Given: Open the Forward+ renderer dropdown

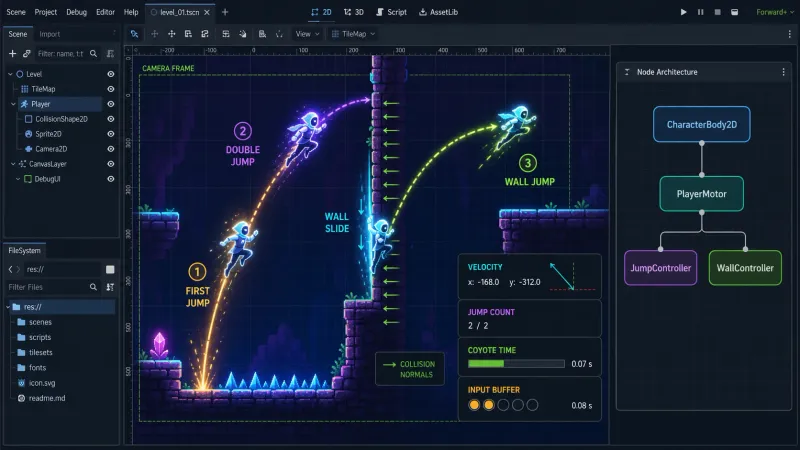Looking at the screenshot, I should coord(775,12).
